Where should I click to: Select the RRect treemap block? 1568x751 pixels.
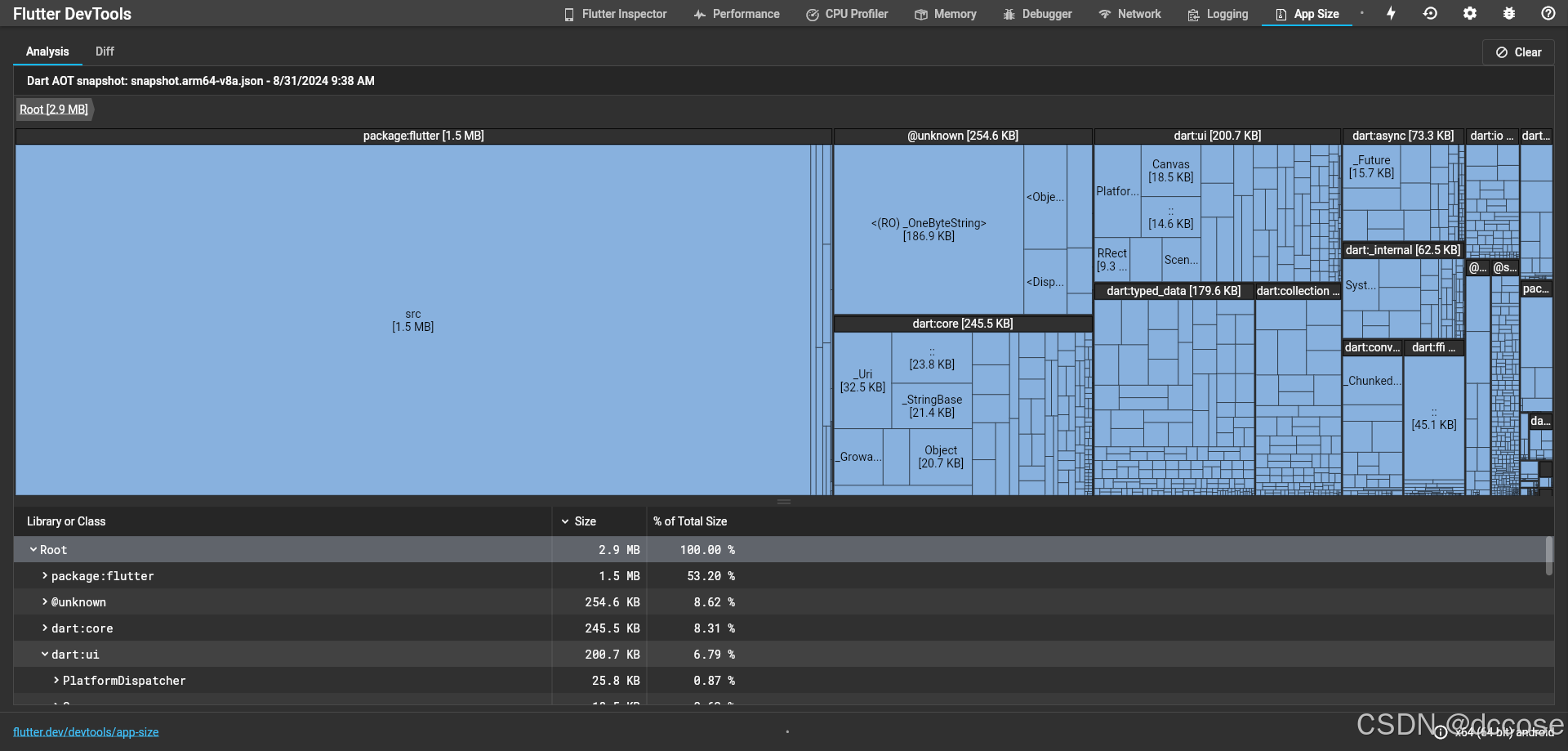coord(1111,260)
